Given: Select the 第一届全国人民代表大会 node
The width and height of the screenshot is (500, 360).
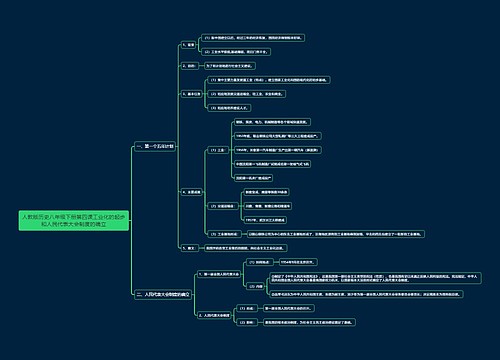Looking at the screenshot, I should click(x=219, y=274).
